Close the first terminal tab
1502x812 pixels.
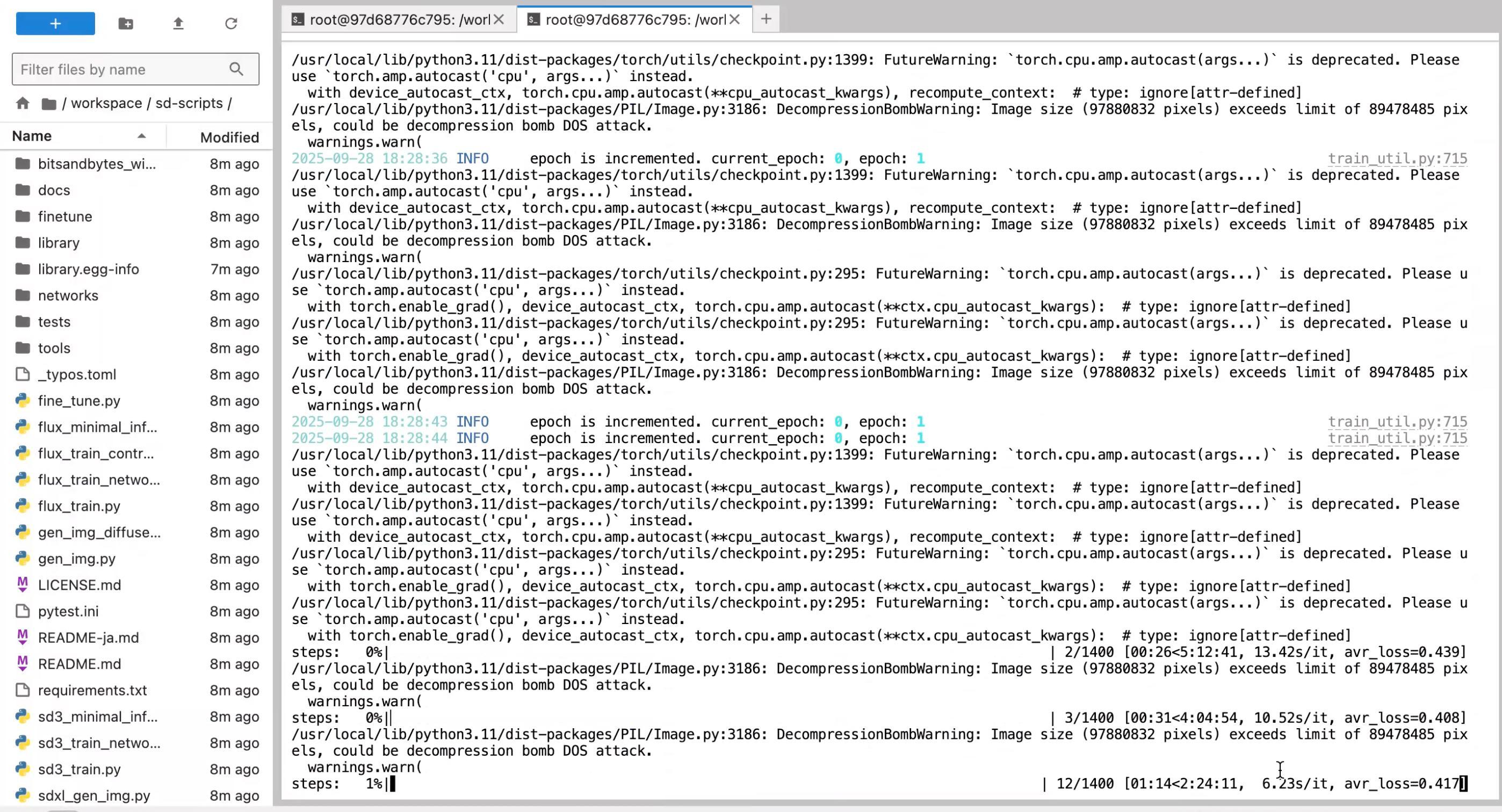click(x=499, y=20)
